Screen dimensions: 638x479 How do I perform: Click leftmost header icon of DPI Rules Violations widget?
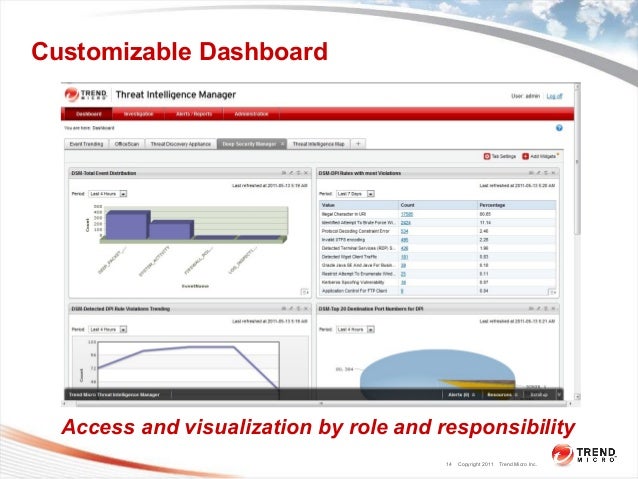pos(531,173)
